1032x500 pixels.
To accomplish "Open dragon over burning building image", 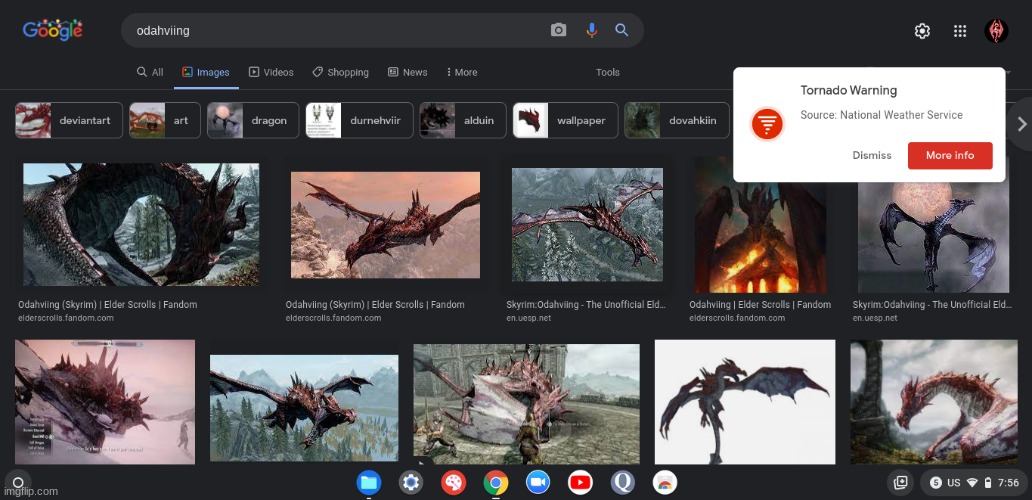I will pyautogui.click(x=760, y=224).
